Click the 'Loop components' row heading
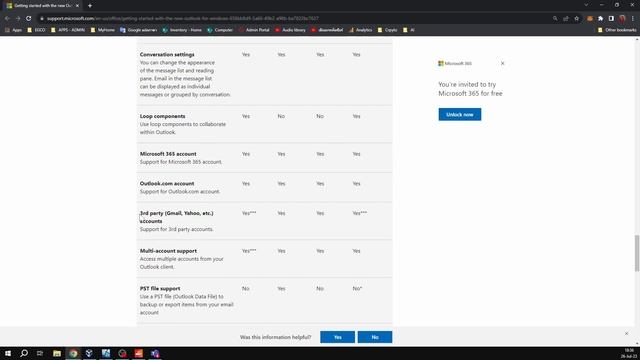The image size is (640, 360). coord(162,116)
